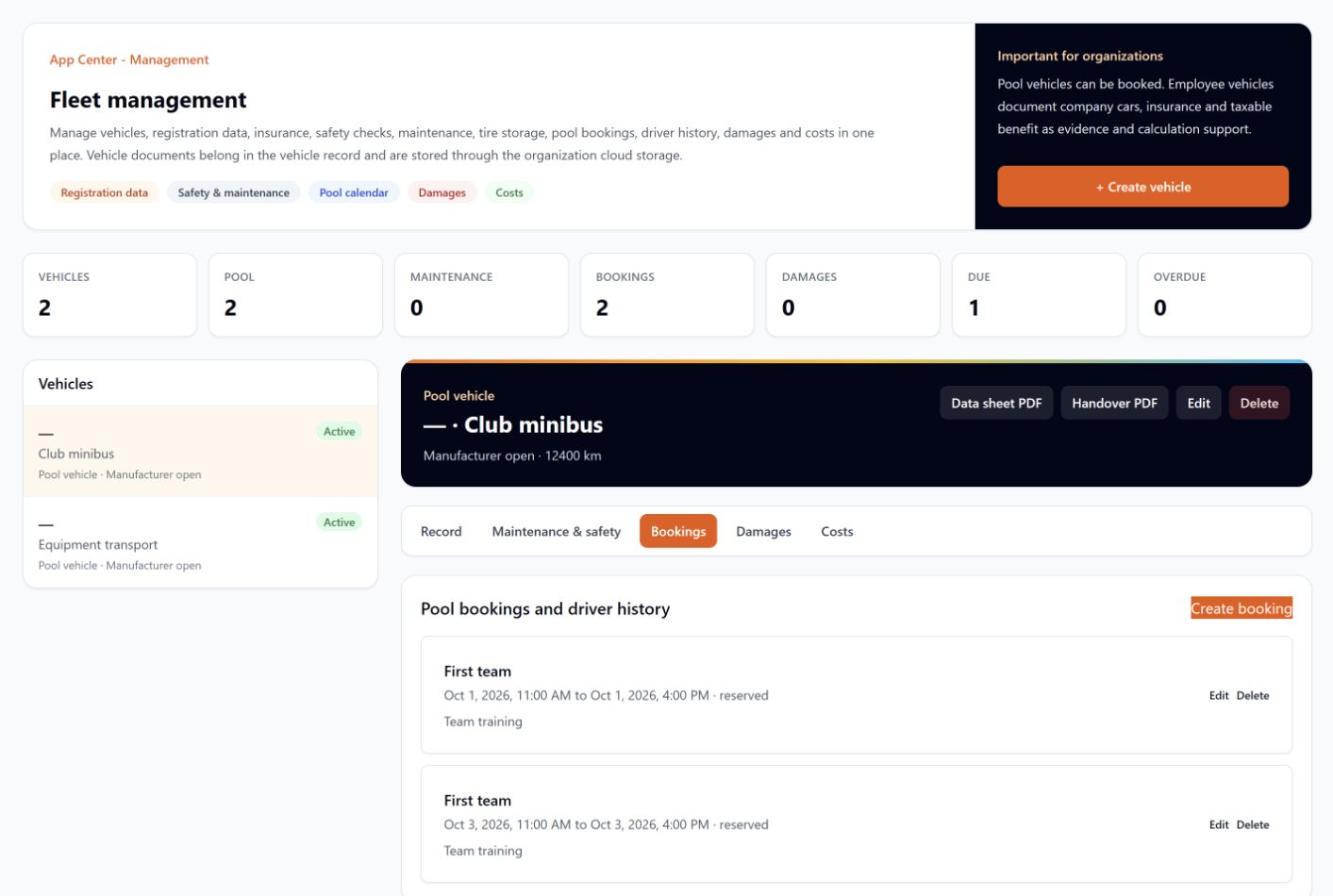The image size is (1333, 896).
Task: Click the Pool vehicle label in banner
Action: pos(458,395)
